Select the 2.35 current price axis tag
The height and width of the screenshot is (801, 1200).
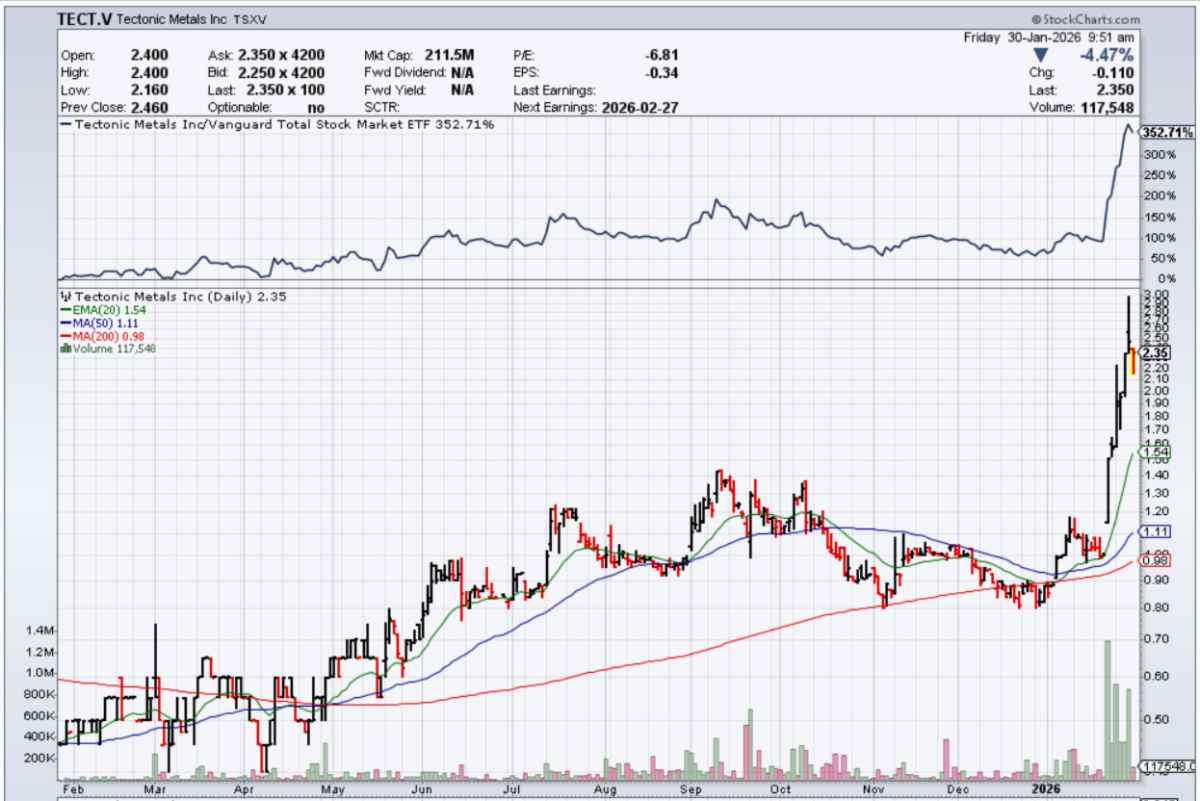pyautogui.click(x=1156, y=353)
